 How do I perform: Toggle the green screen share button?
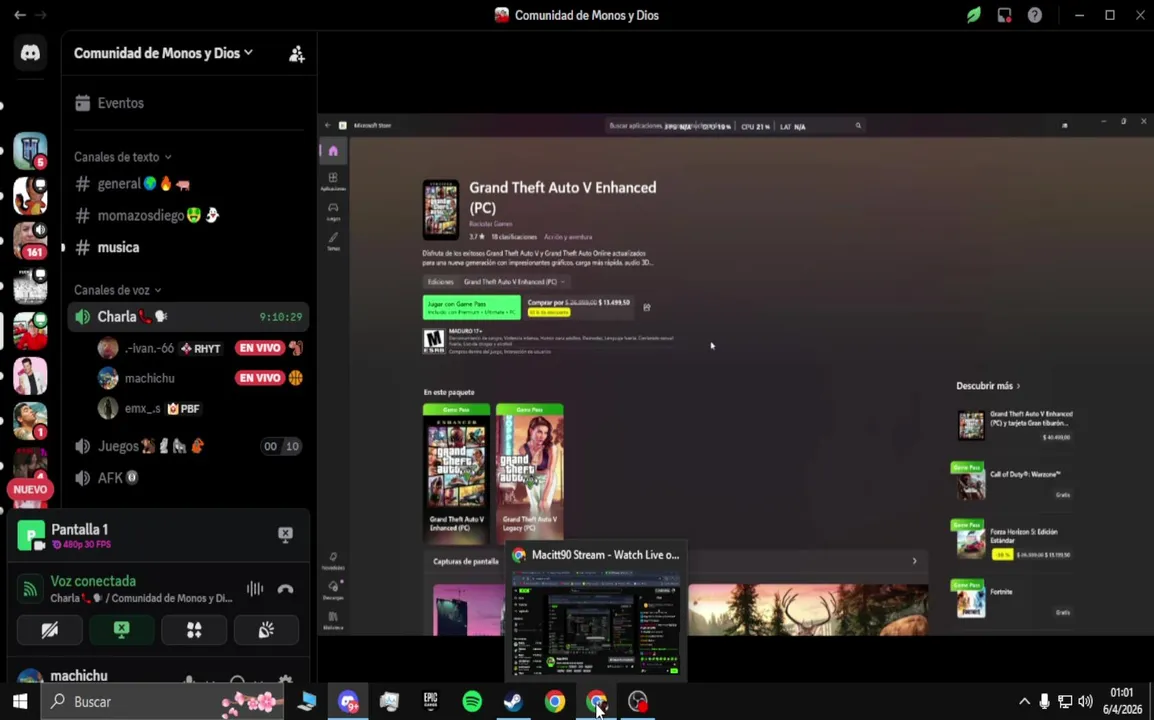(121, 630)
